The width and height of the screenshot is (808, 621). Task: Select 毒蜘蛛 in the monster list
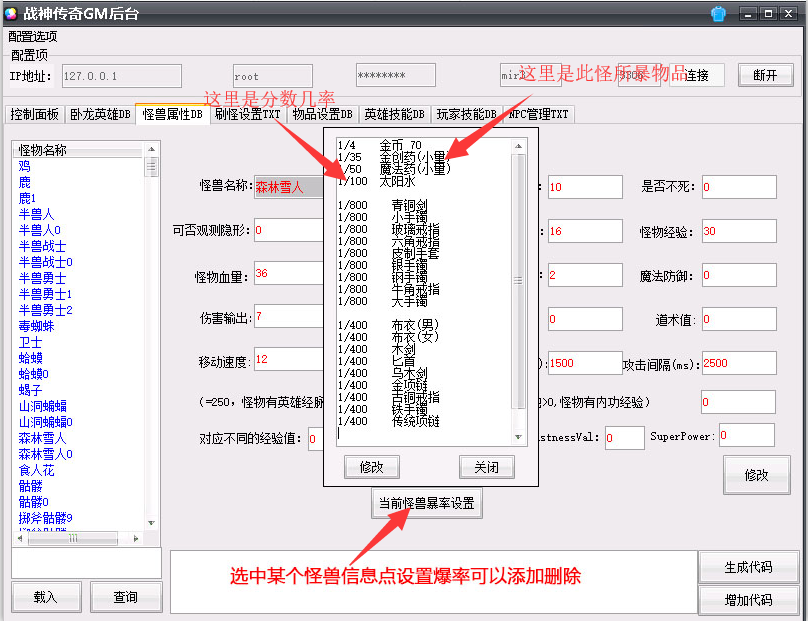[36, 326]
